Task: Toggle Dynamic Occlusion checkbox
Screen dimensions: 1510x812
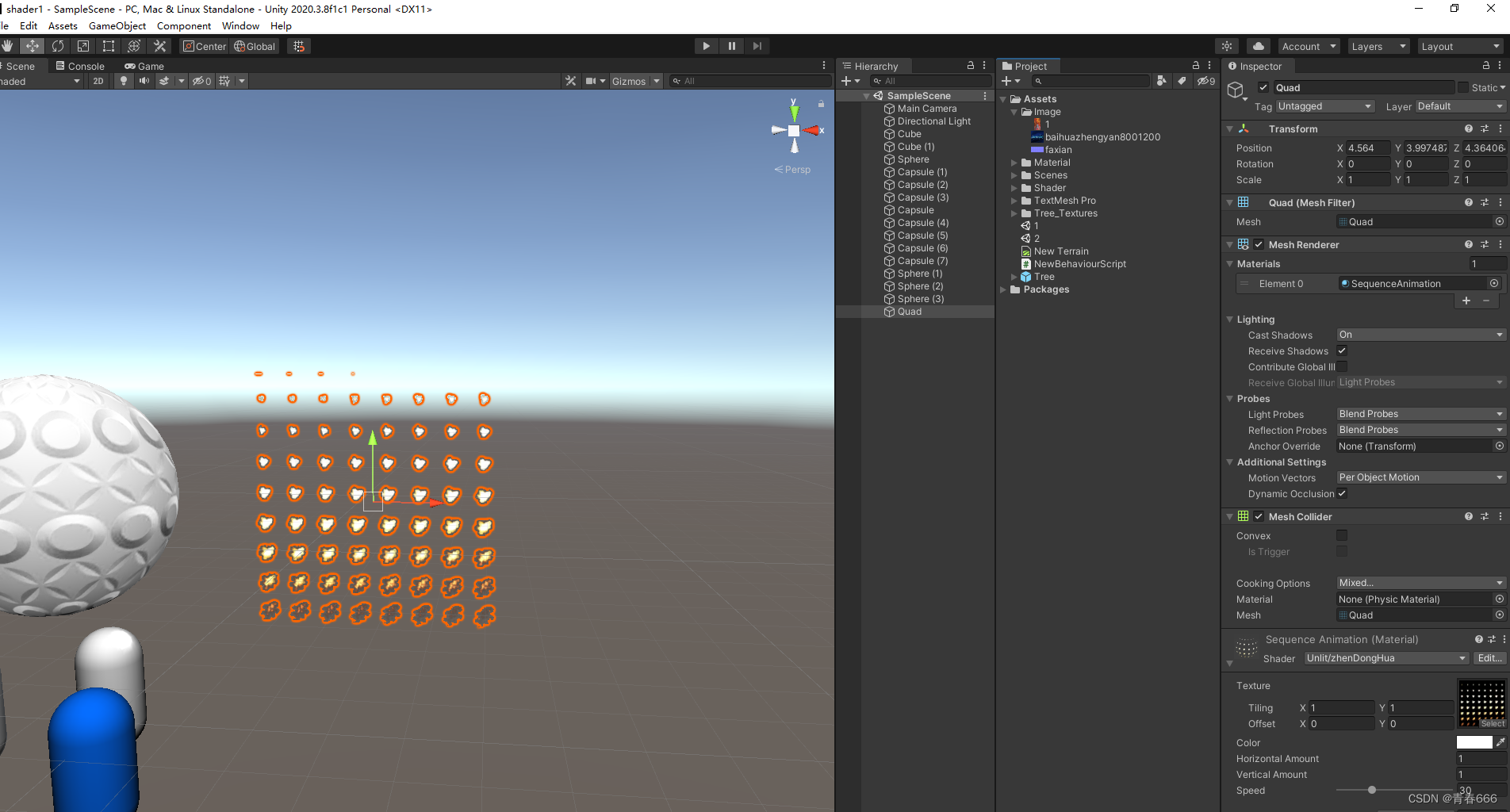Action: pos(1342,493)
